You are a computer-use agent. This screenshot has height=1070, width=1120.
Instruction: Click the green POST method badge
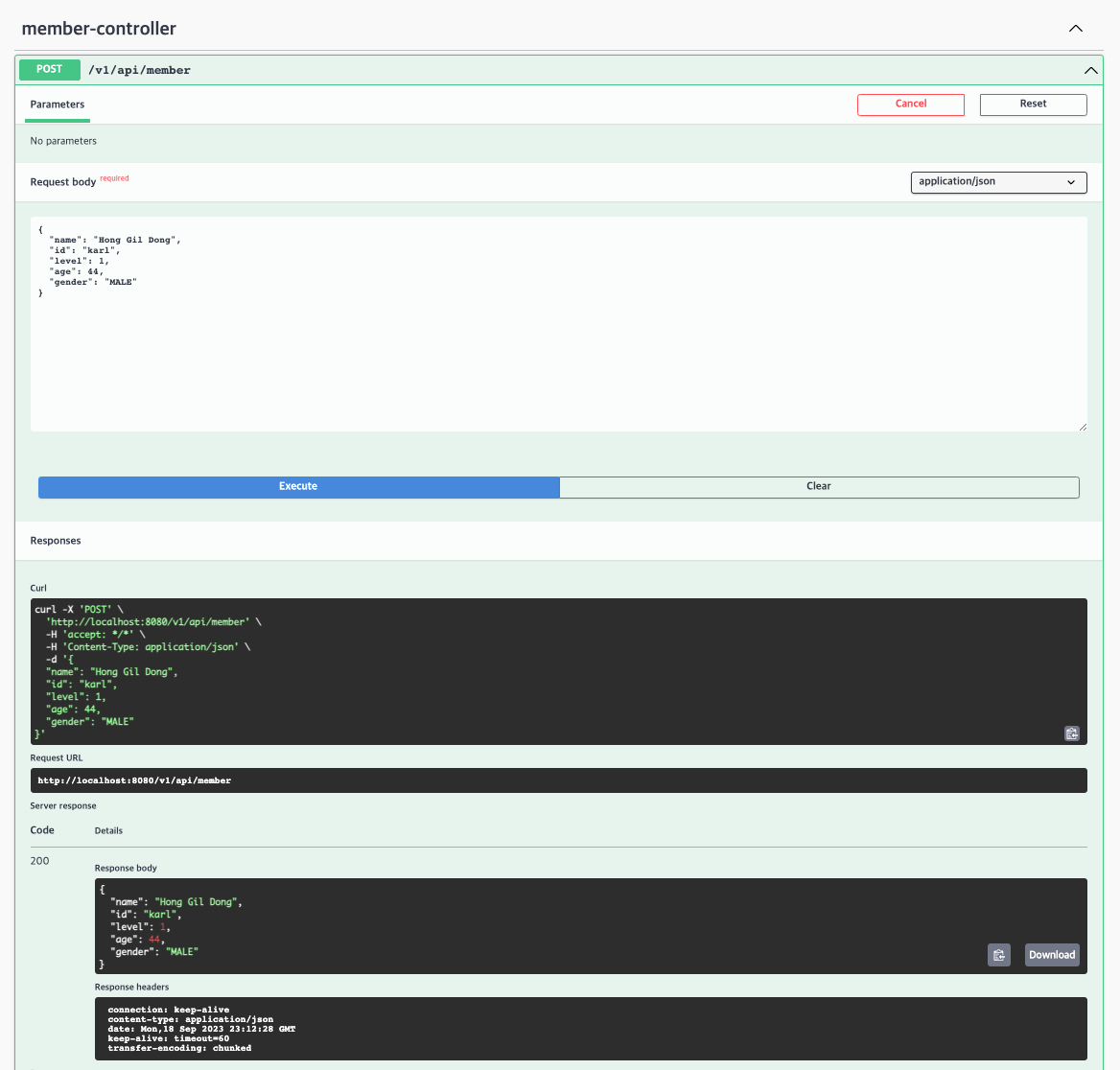coord(49,70)
